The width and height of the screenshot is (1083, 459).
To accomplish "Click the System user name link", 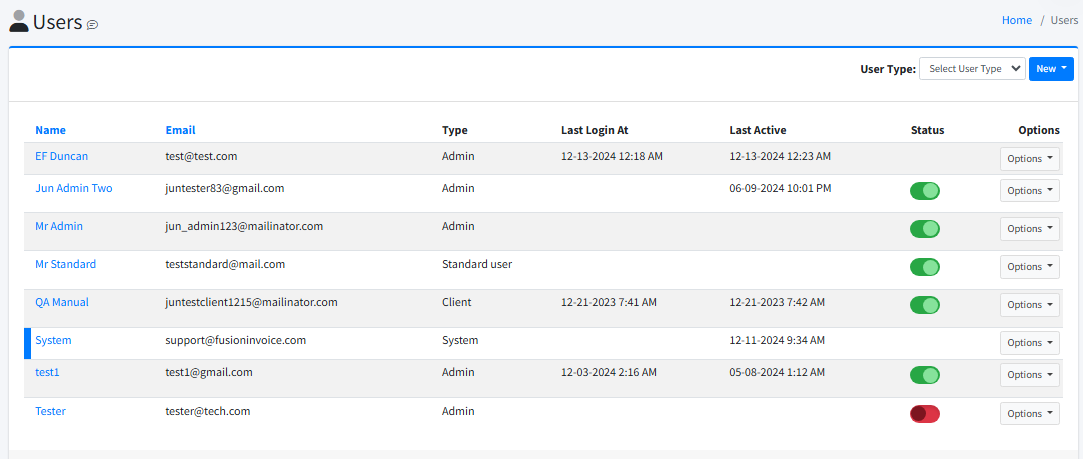I will pos(53,340).
